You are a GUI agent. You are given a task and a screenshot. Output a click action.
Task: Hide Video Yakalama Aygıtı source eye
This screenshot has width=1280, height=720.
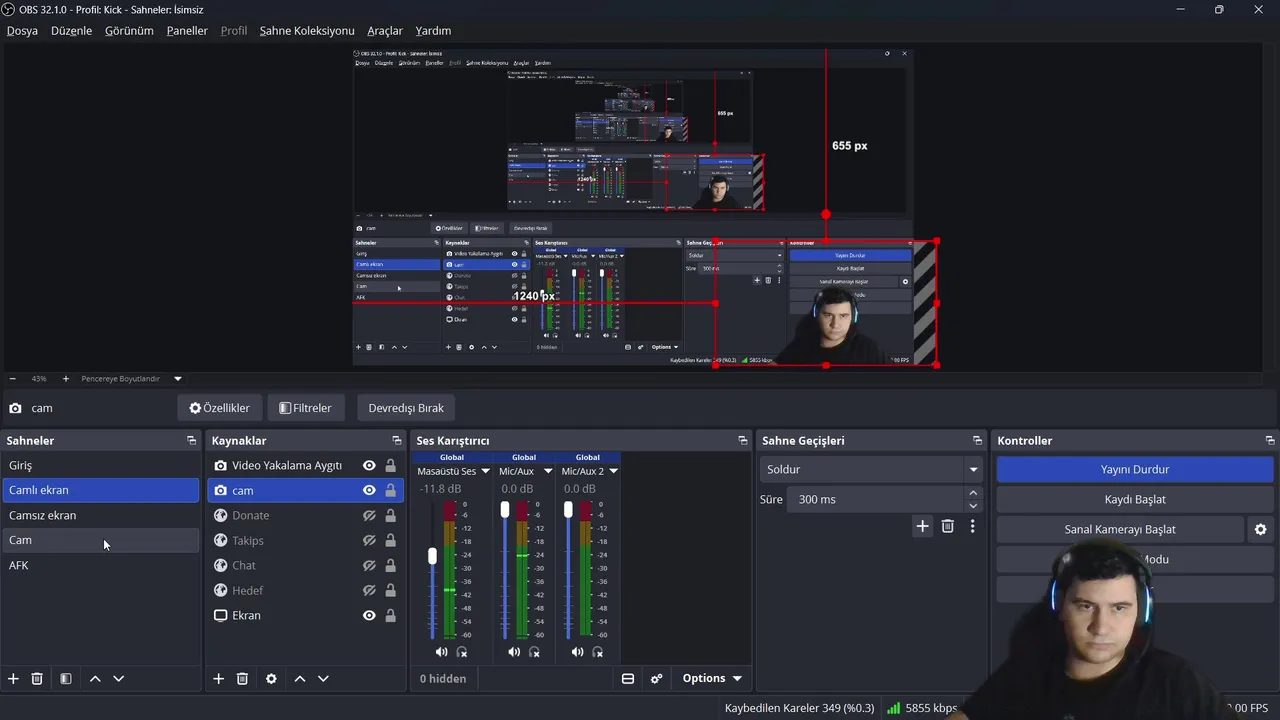coord(369,465)
